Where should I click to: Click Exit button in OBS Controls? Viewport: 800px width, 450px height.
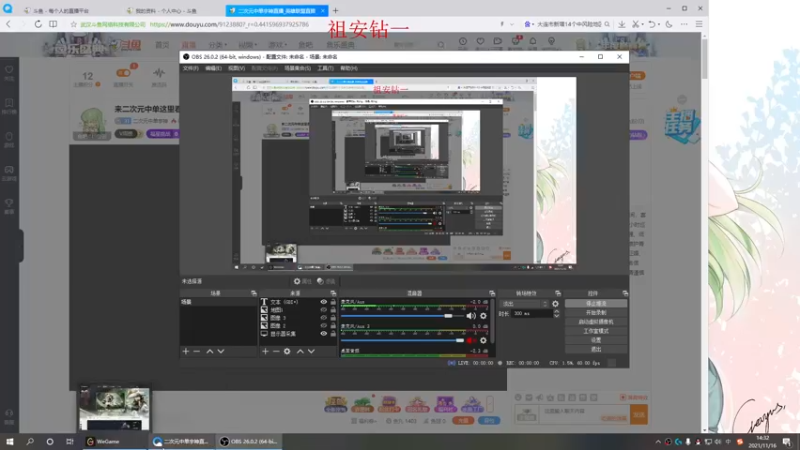point(596,349)
